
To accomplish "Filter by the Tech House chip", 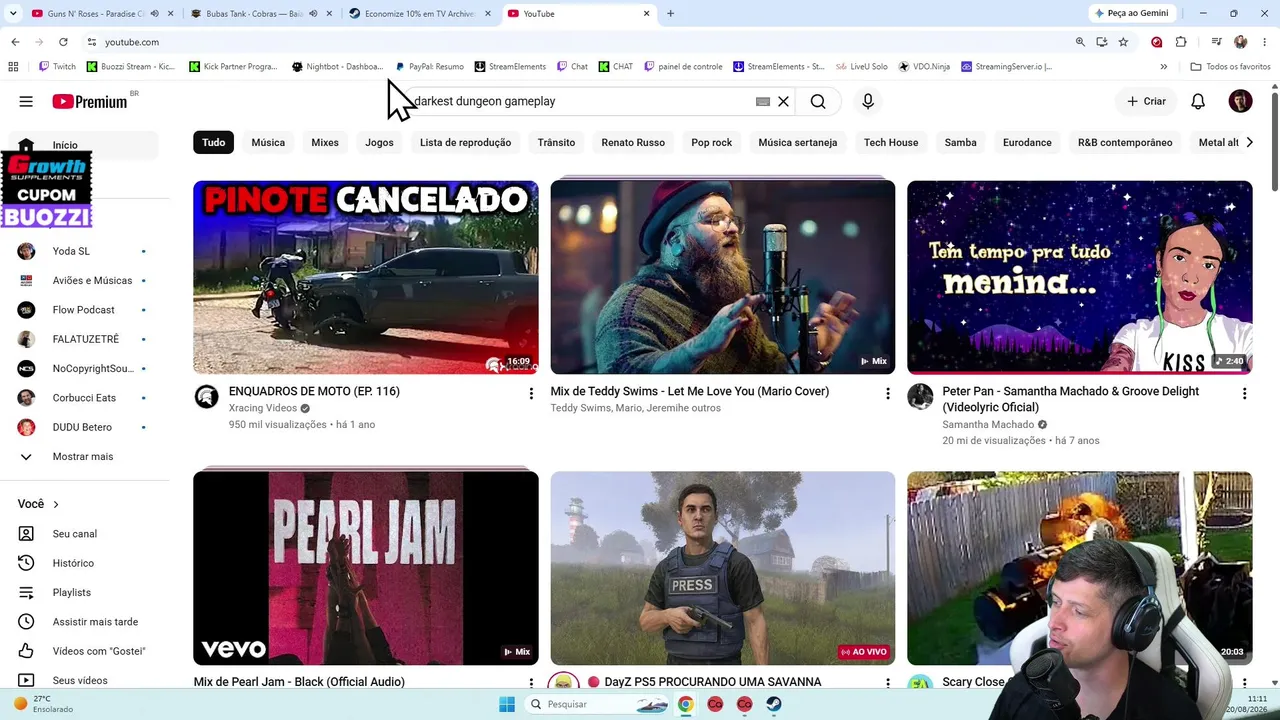I will pyautogui.click(x=891, y=142).
